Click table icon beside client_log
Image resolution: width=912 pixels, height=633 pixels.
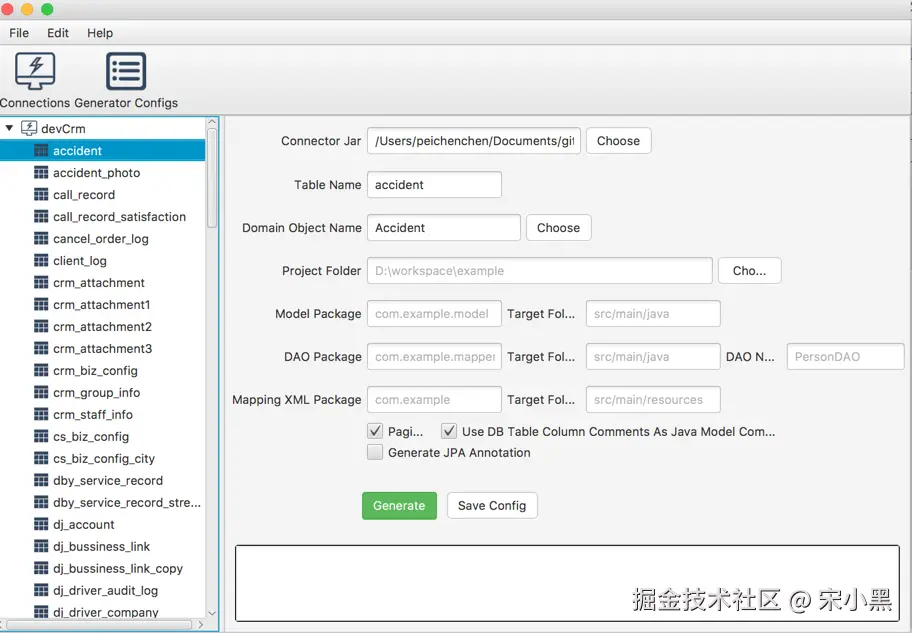tap(41, 261)
